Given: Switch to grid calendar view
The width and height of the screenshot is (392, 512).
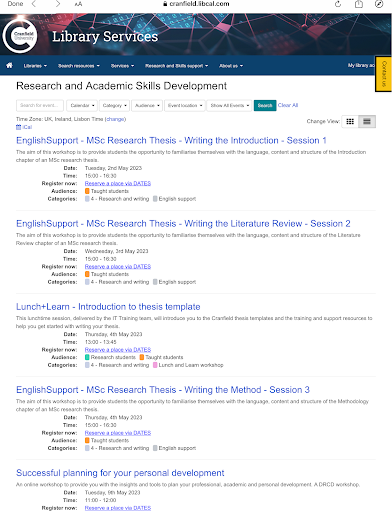Looking at the screenshot, I should coord(350,121).
